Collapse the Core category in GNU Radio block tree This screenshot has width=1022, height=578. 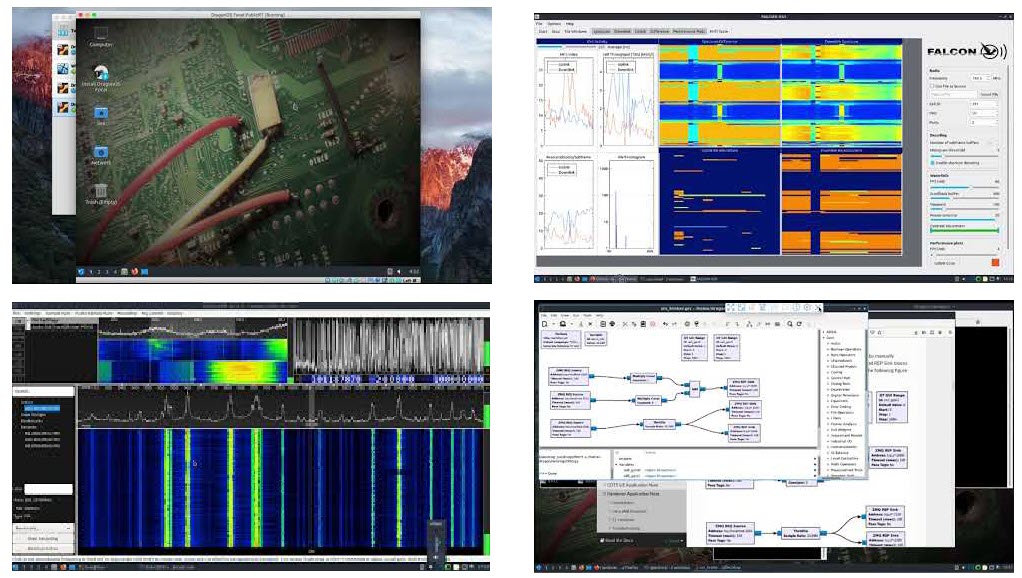point(823,338)
